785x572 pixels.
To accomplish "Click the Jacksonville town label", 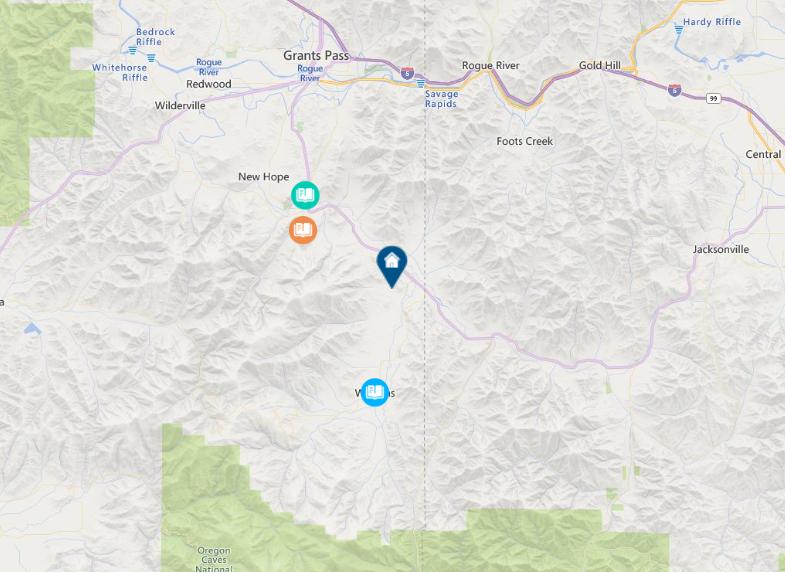I will click(x=721, y=249).
